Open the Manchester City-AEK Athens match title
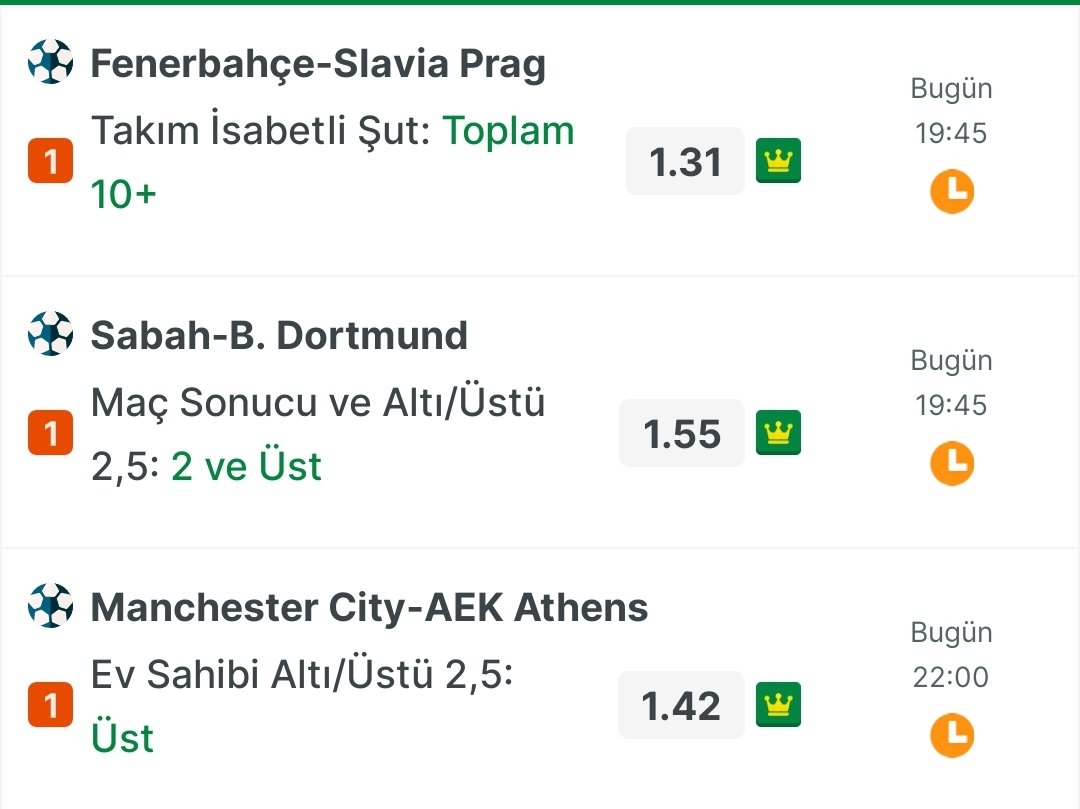1080x809 pixels. pos(369,607)
